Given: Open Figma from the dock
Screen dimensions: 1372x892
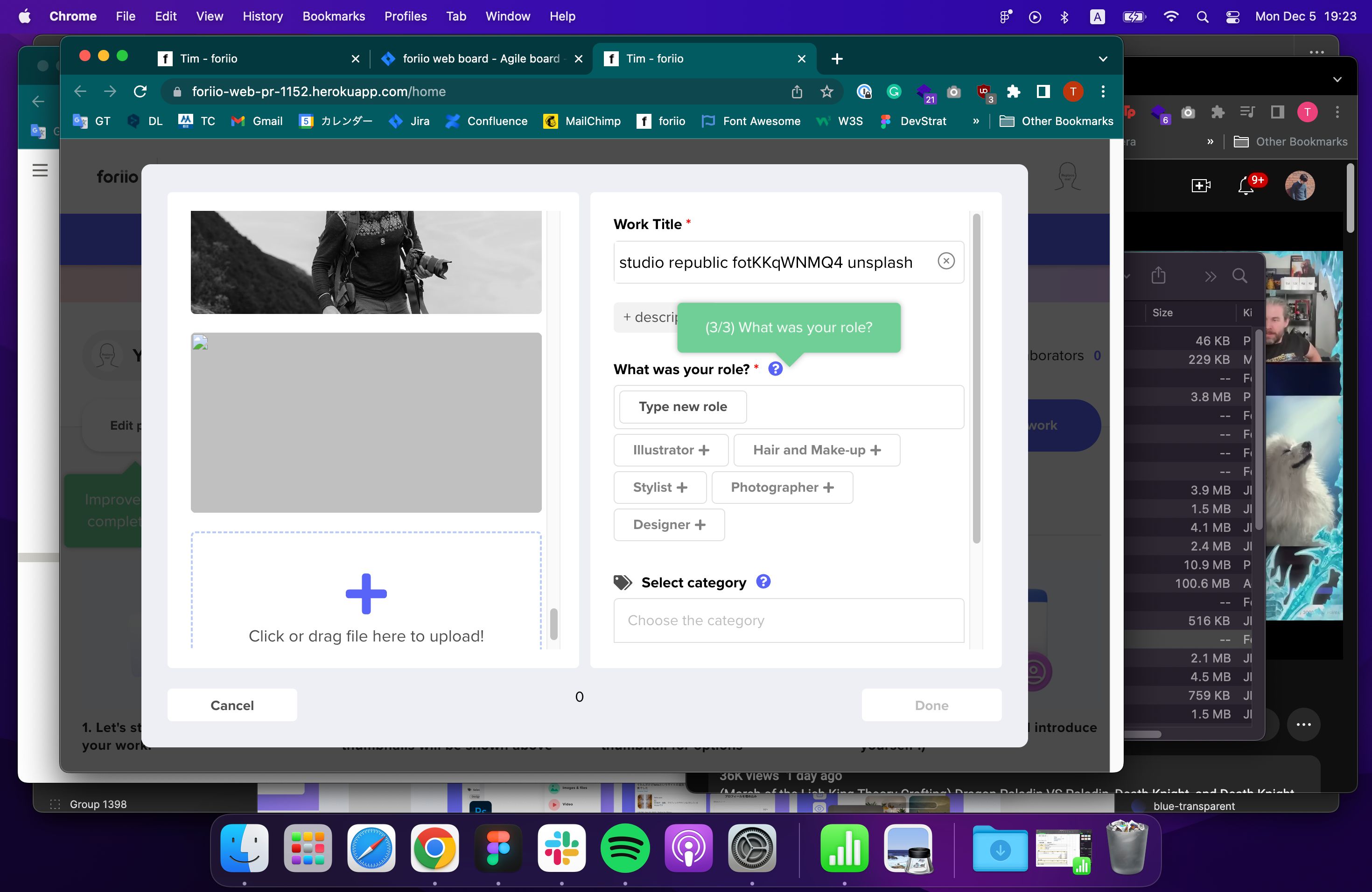Looking at the screenshot, I should (x=498, y=848).
